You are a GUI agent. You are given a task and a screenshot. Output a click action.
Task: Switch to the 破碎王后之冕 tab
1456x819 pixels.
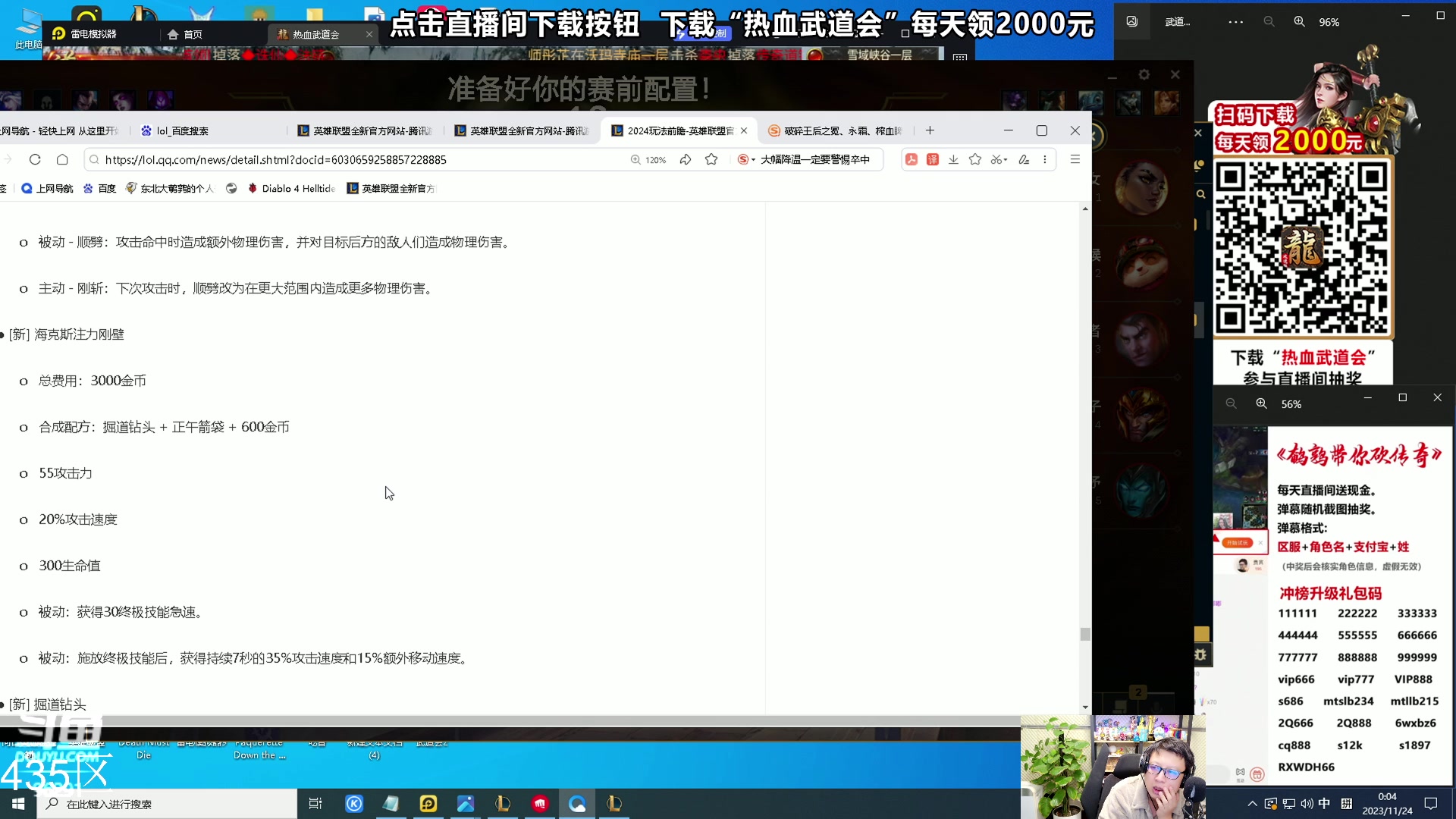pos(834,130)
